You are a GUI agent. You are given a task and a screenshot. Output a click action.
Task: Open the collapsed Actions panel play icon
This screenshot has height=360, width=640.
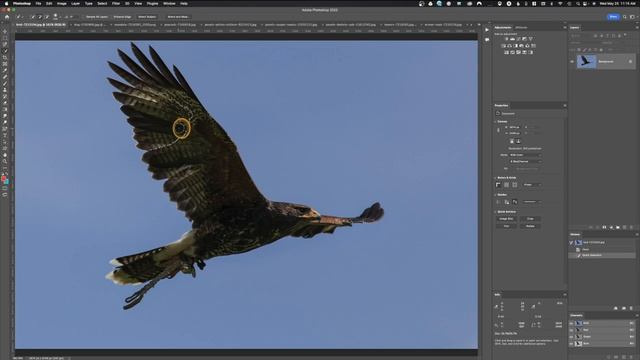pyautogui.click(x=487, y=30)
